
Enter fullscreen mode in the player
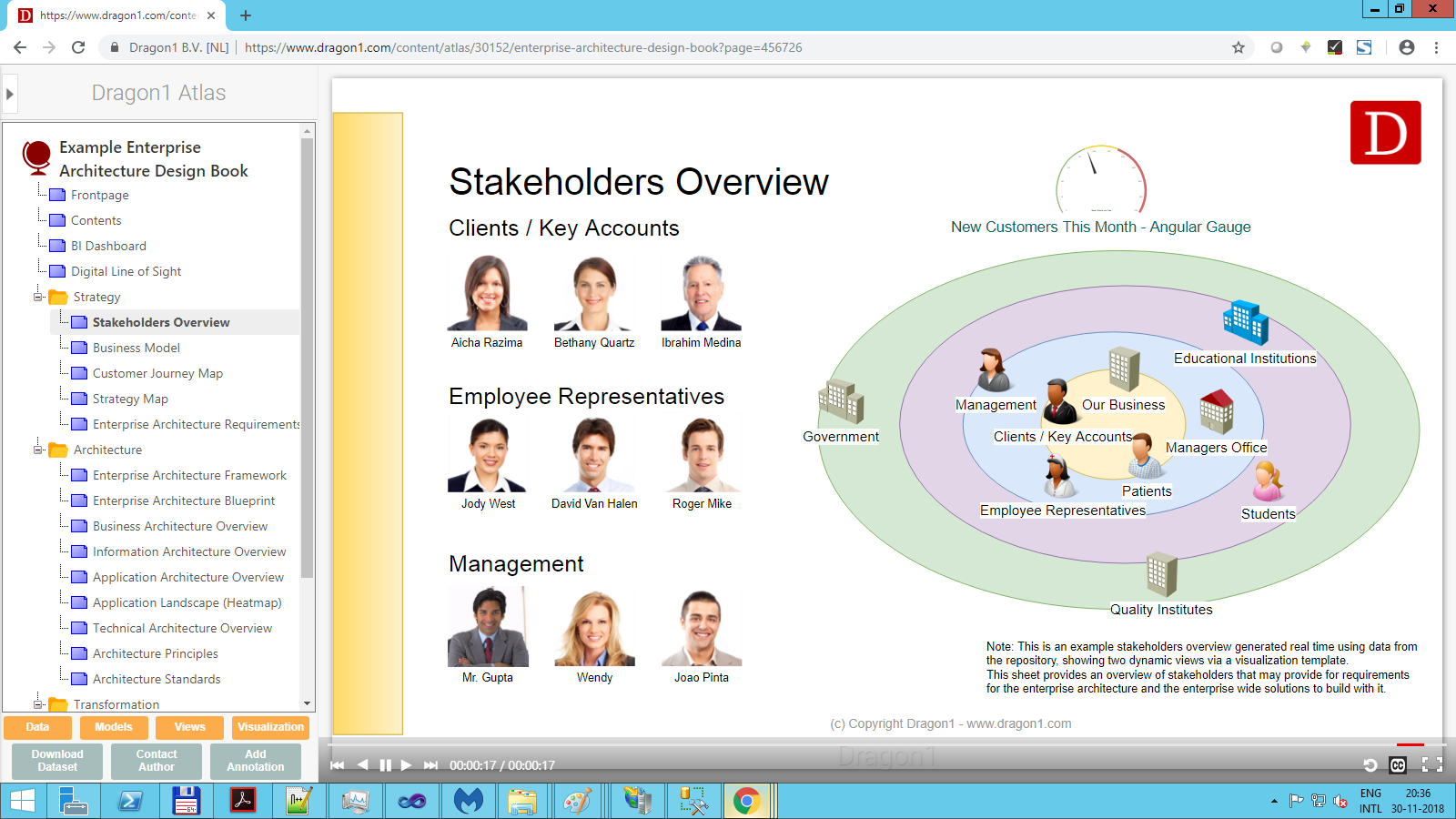point(1431,765)
